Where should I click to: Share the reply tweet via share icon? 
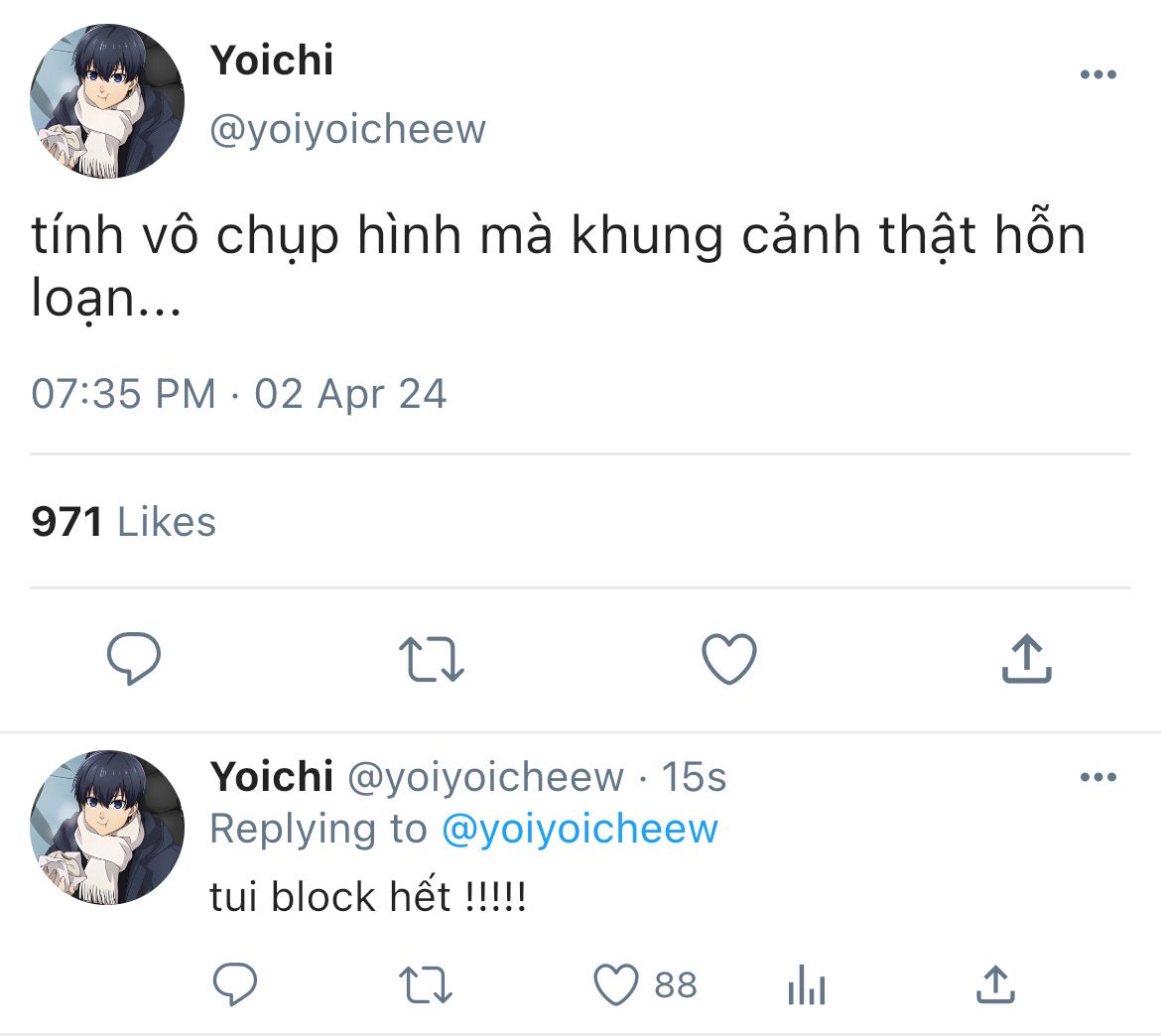pyautogui.click(x=996, y=984)
